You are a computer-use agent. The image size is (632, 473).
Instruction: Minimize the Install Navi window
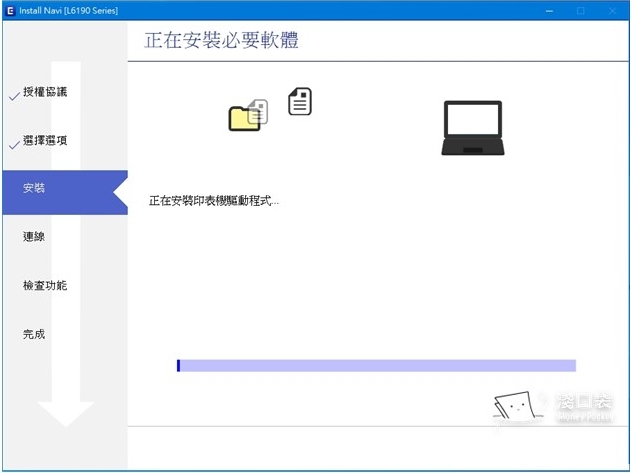[x=549, y=9]
